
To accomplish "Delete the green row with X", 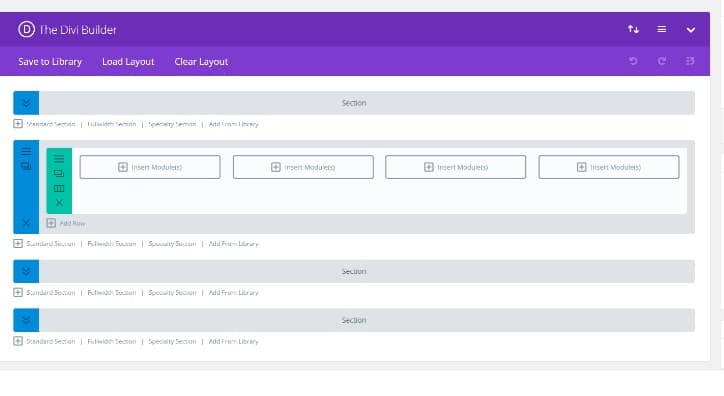I will coord(59,203).
